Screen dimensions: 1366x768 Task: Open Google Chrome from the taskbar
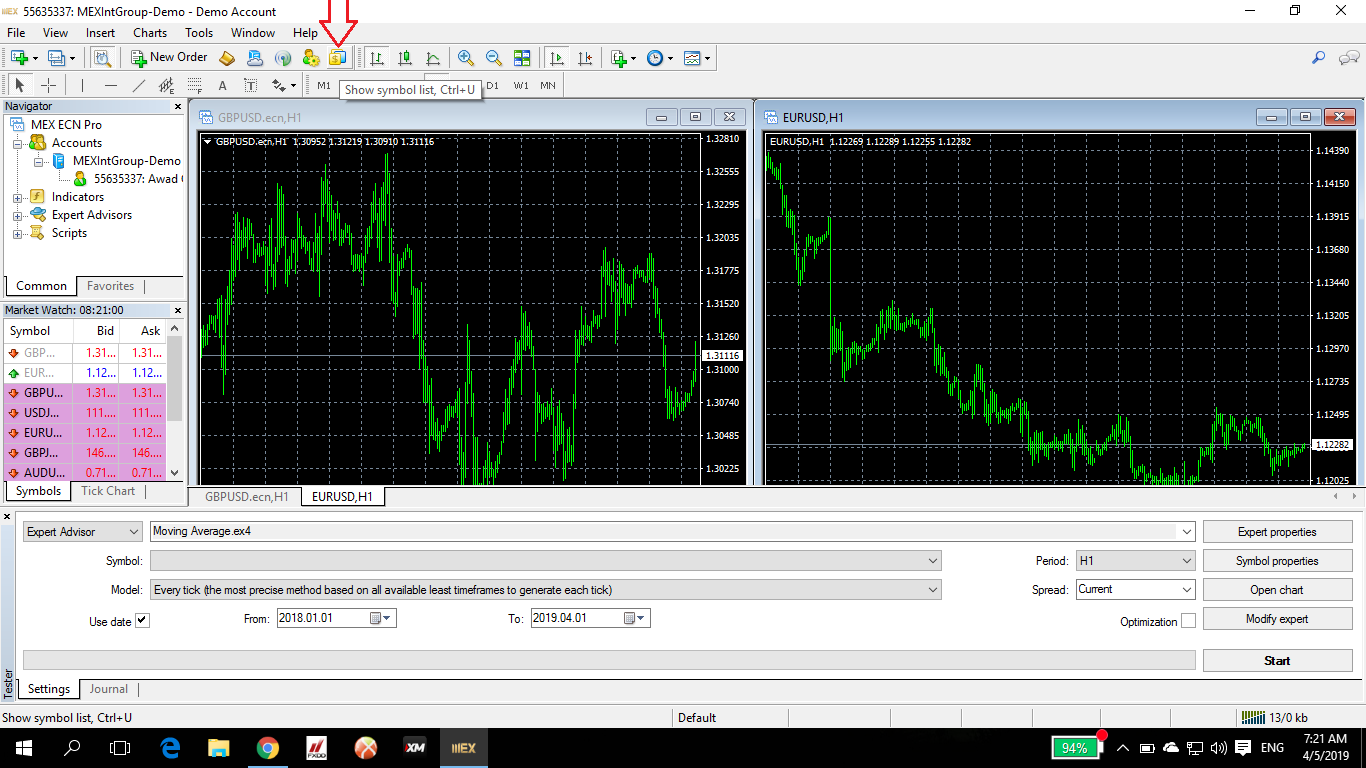tap(267, 748)
